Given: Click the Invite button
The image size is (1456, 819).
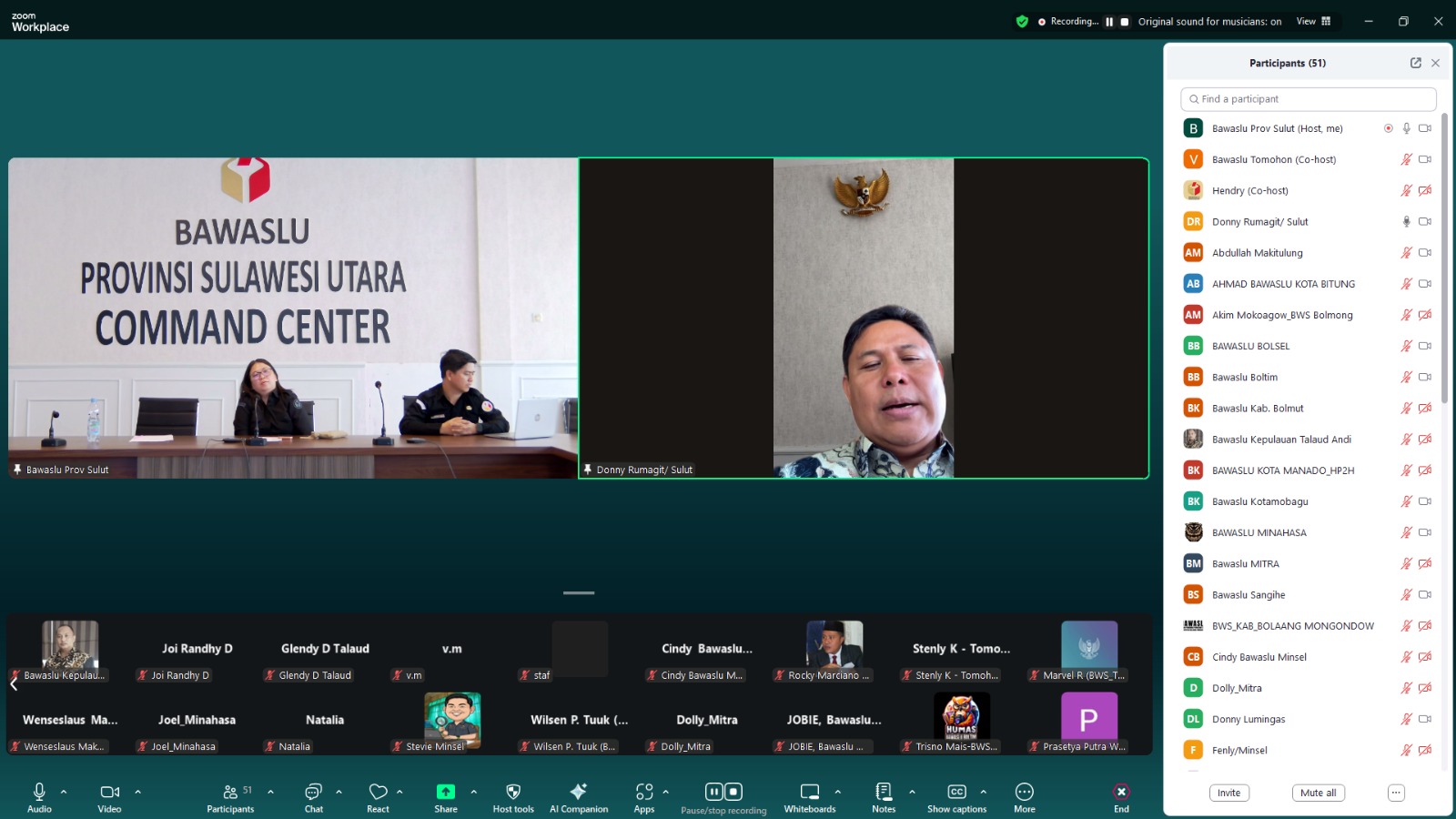Looking at the screenshot, I should coord(1228,793).
